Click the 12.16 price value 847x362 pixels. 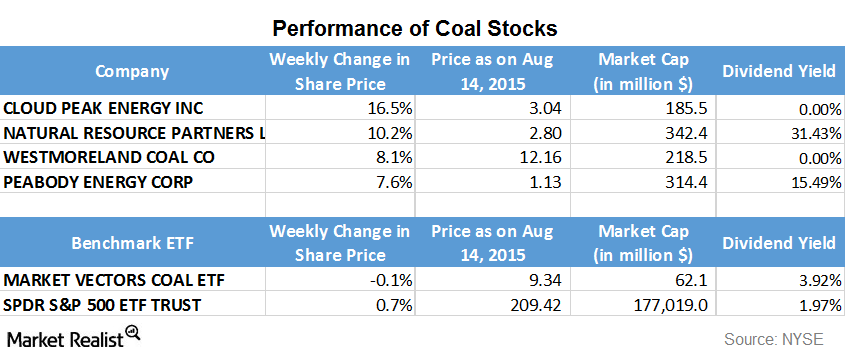537,157
